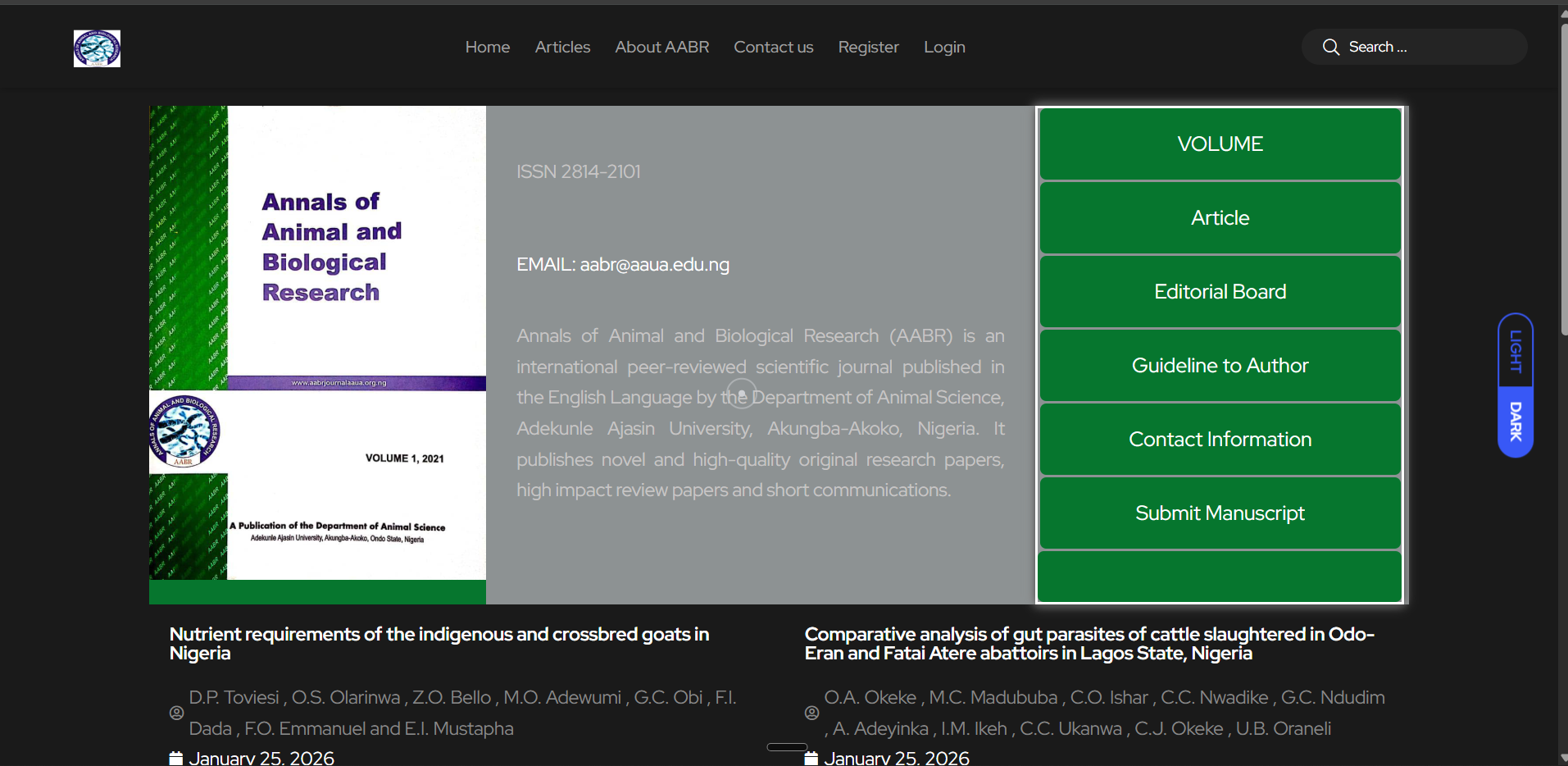Screen dimensions: 1568x766
Task: Click calendar icon of goats article date
Action: (176, 758)
